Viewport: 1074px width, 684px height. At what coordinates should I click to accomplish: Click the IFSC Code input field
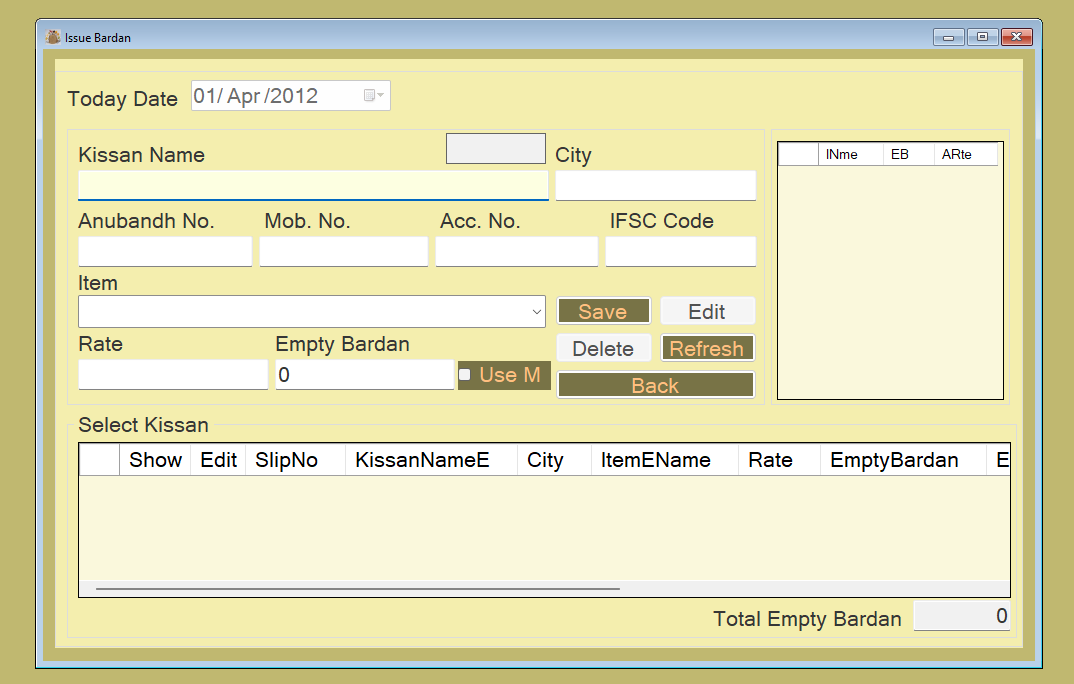pyautogui.click(x=681, y=251)
